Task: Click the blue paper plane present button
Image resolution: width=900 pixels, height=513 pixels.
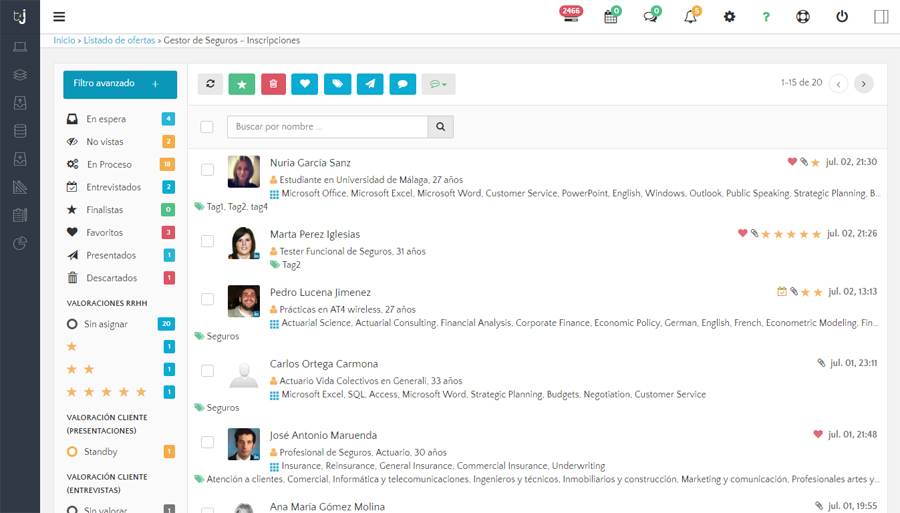Action: click(x=370, y=84)
